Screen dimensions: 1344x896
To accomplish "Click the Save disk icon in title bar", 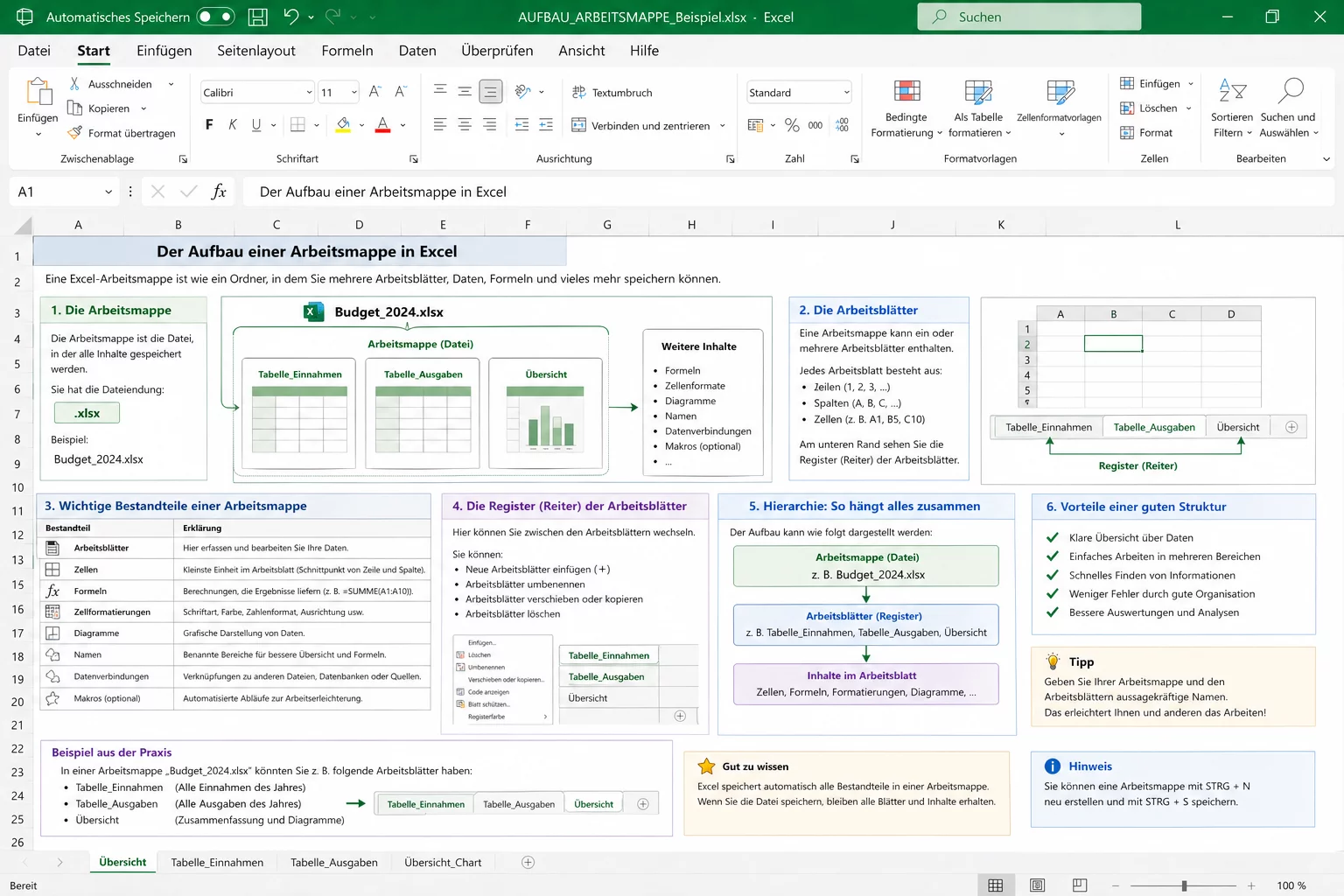I will click(x=258, y=17).
